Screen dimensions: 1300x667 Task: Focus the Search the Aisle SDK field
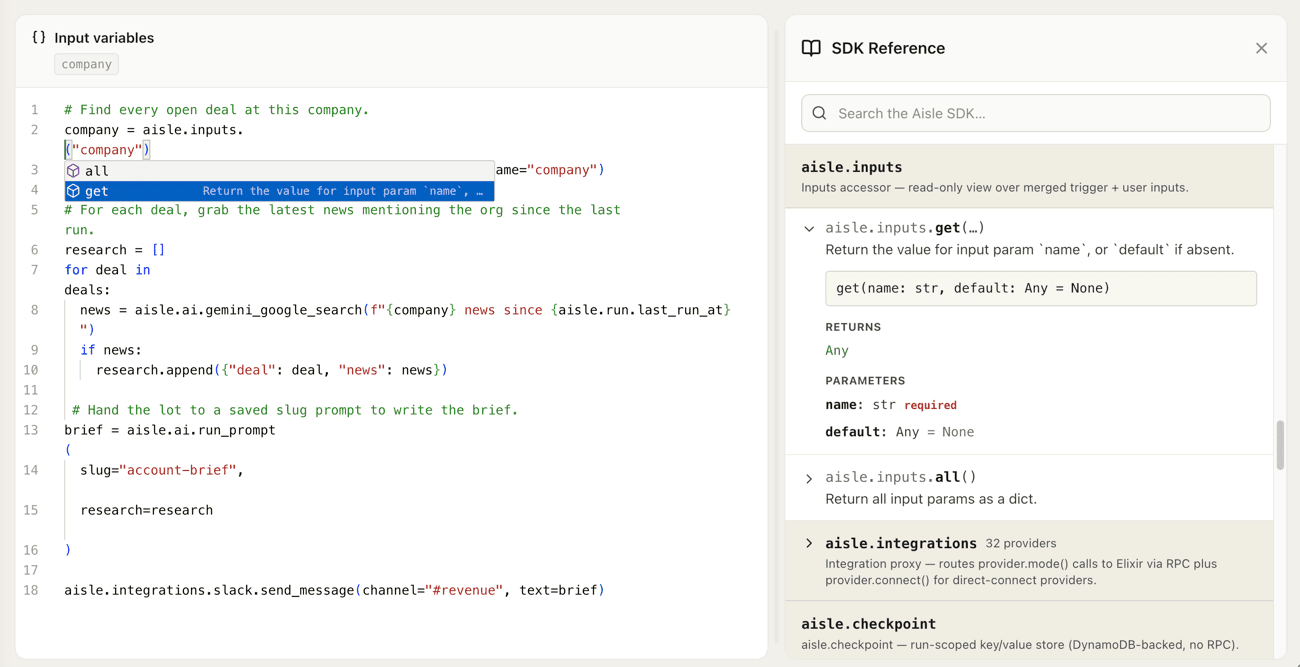point(1036,113)
